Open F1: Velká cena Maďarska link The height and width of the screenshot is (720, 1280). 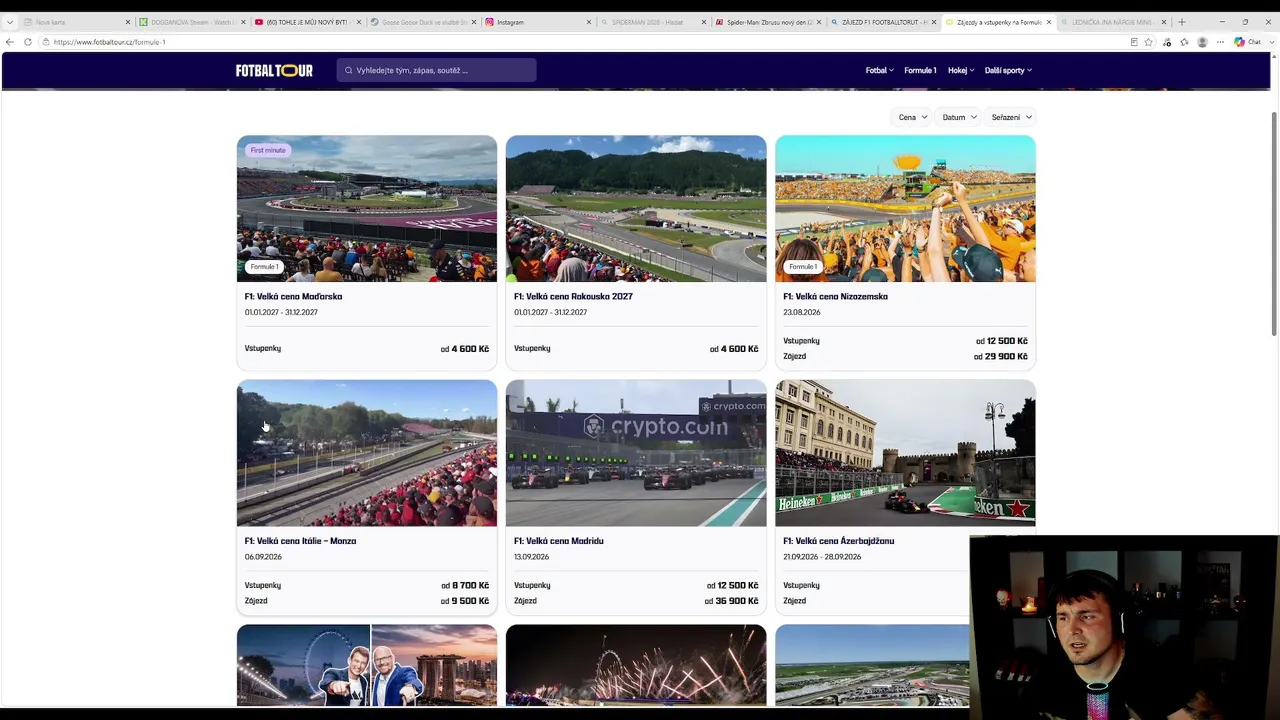[293, 296]
